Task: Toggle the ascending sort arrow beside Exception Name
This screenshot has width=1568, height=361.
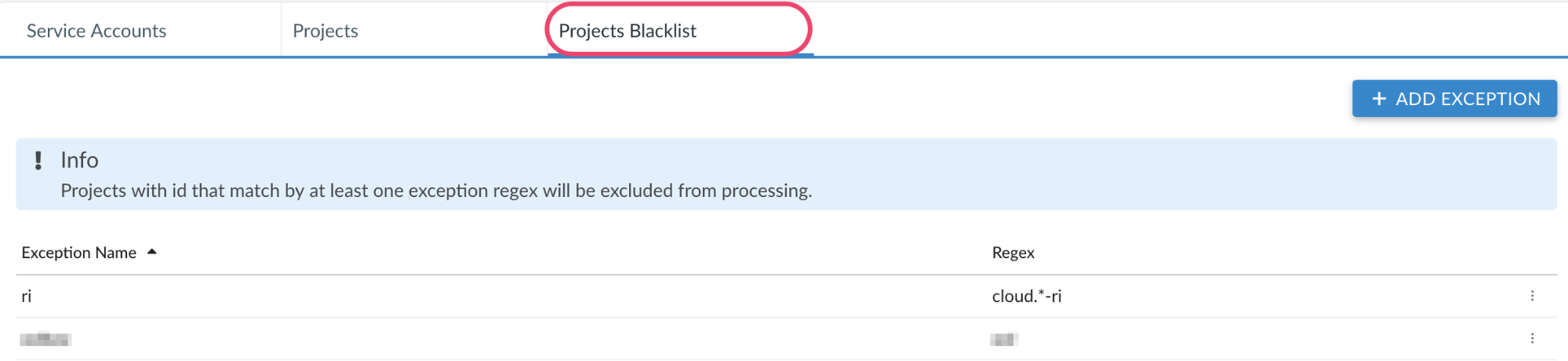Action: (152, 252)
